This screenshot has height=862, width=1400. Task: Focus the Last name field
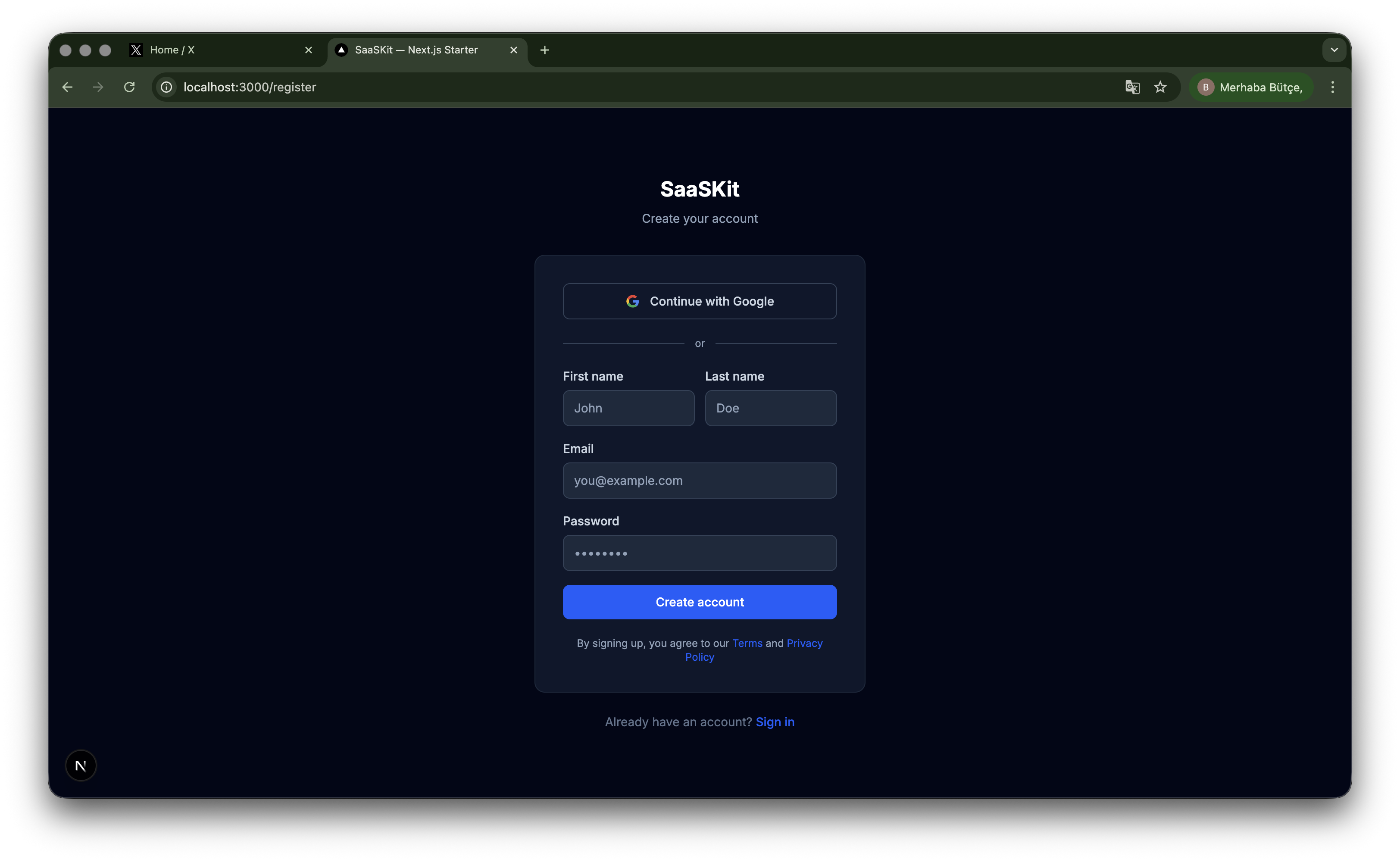pos(771,408)
